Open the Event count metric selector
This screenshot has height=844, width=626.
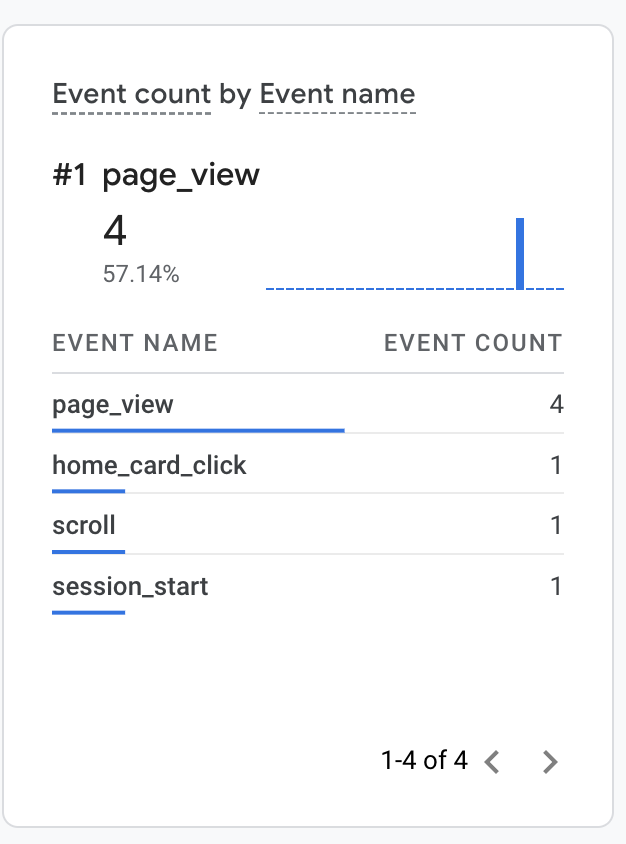click(131, 95)
